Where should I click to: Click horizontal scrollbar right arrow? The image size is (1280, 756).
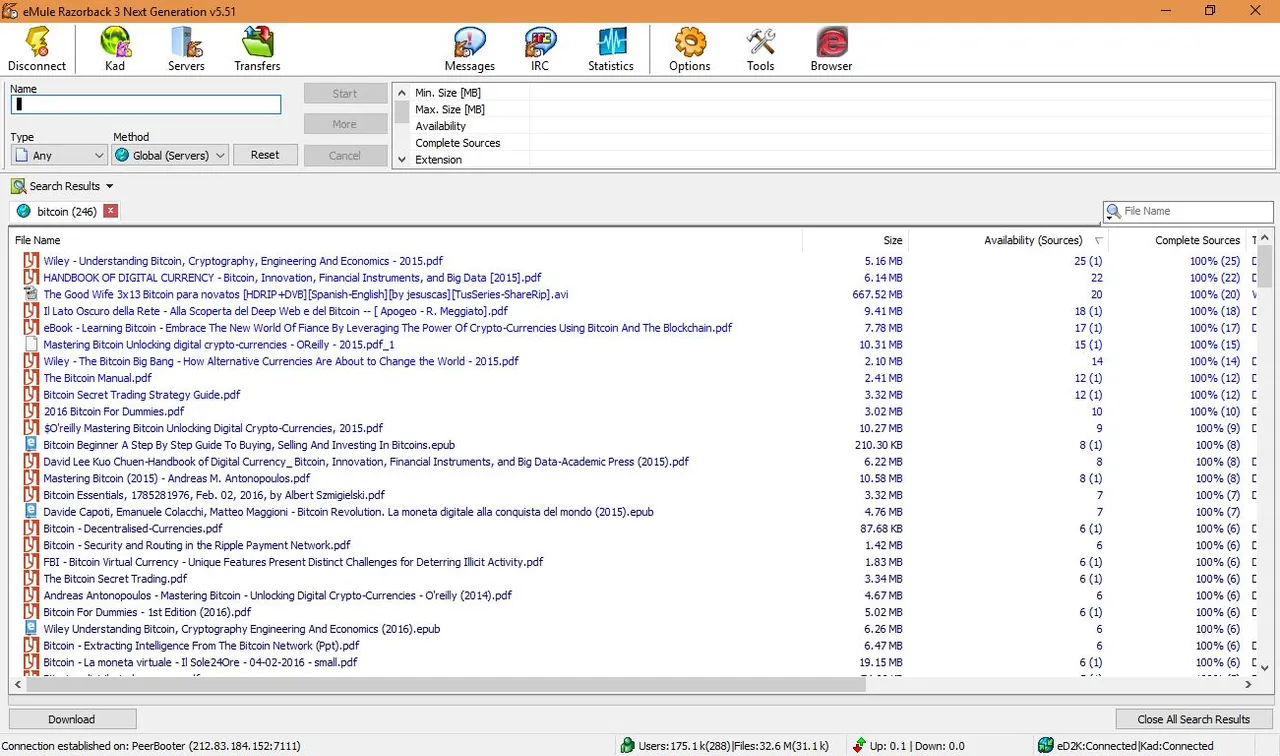1248,685
